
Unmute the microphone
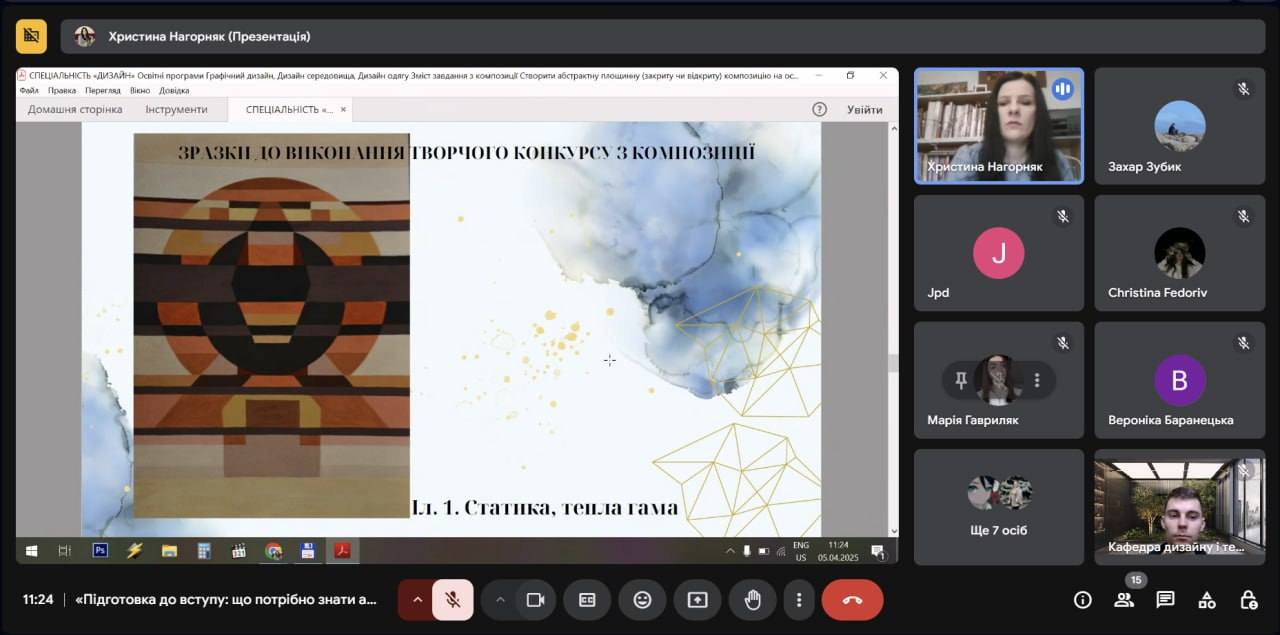[x=453, y=600]
